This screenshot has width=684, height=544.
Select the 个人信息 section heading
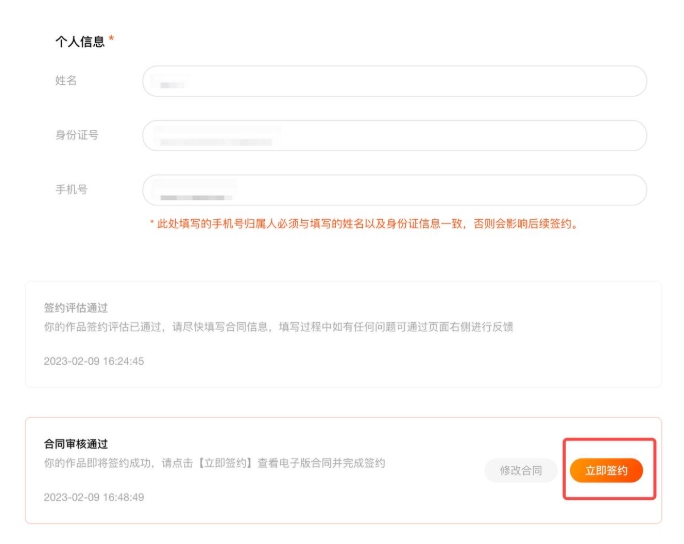pyautogui.click(x=79, y=41)
